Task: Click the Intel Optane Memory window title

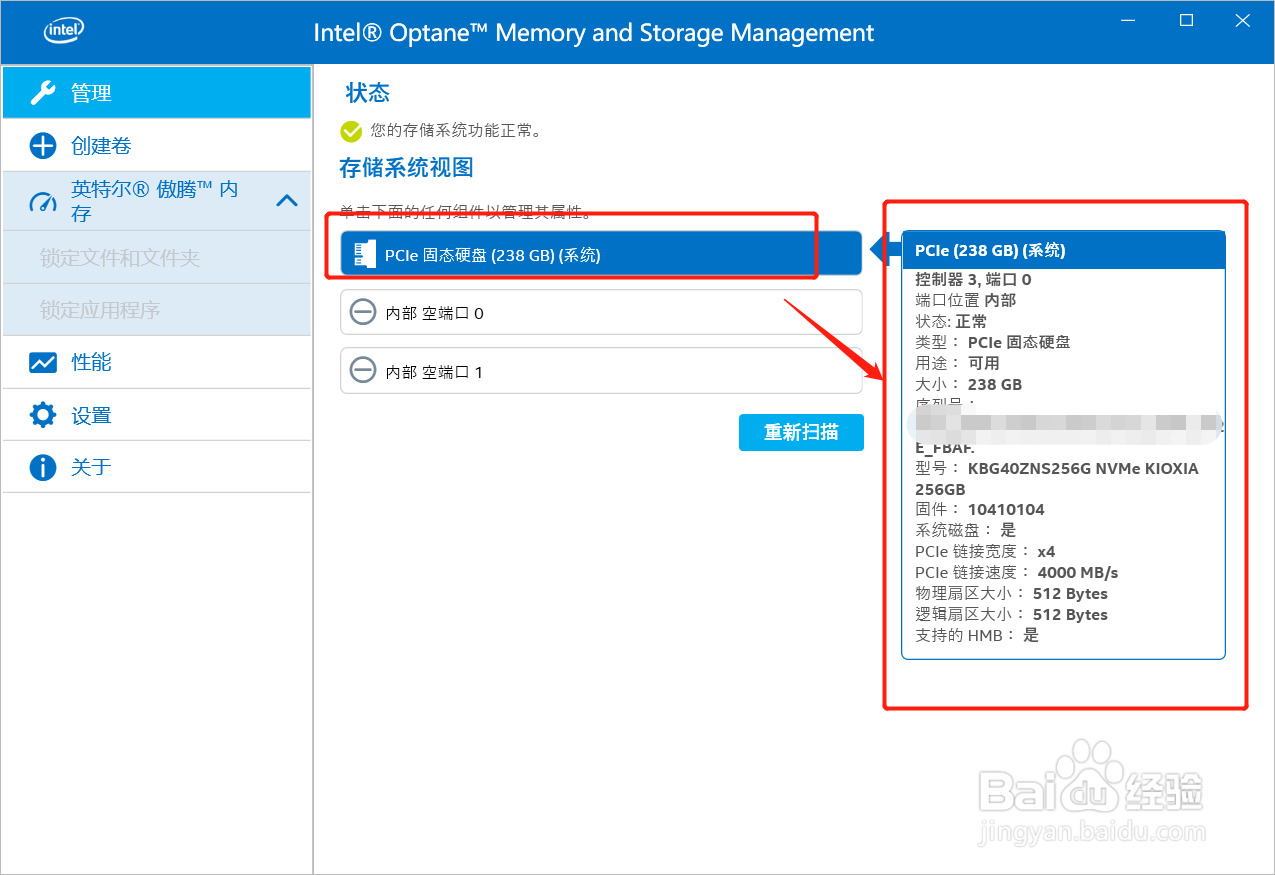Action: [594, 32]
